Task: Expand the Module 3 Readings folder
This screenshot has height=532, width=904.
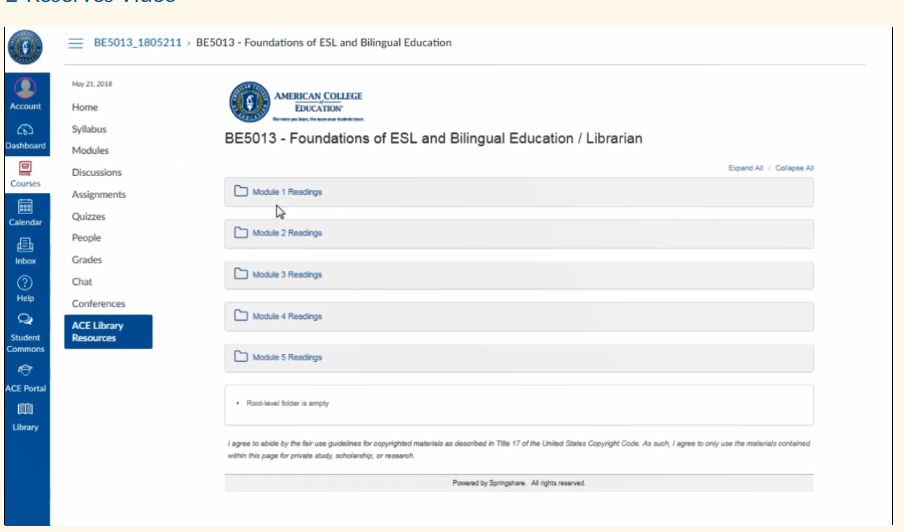Action: coord(519,275)
